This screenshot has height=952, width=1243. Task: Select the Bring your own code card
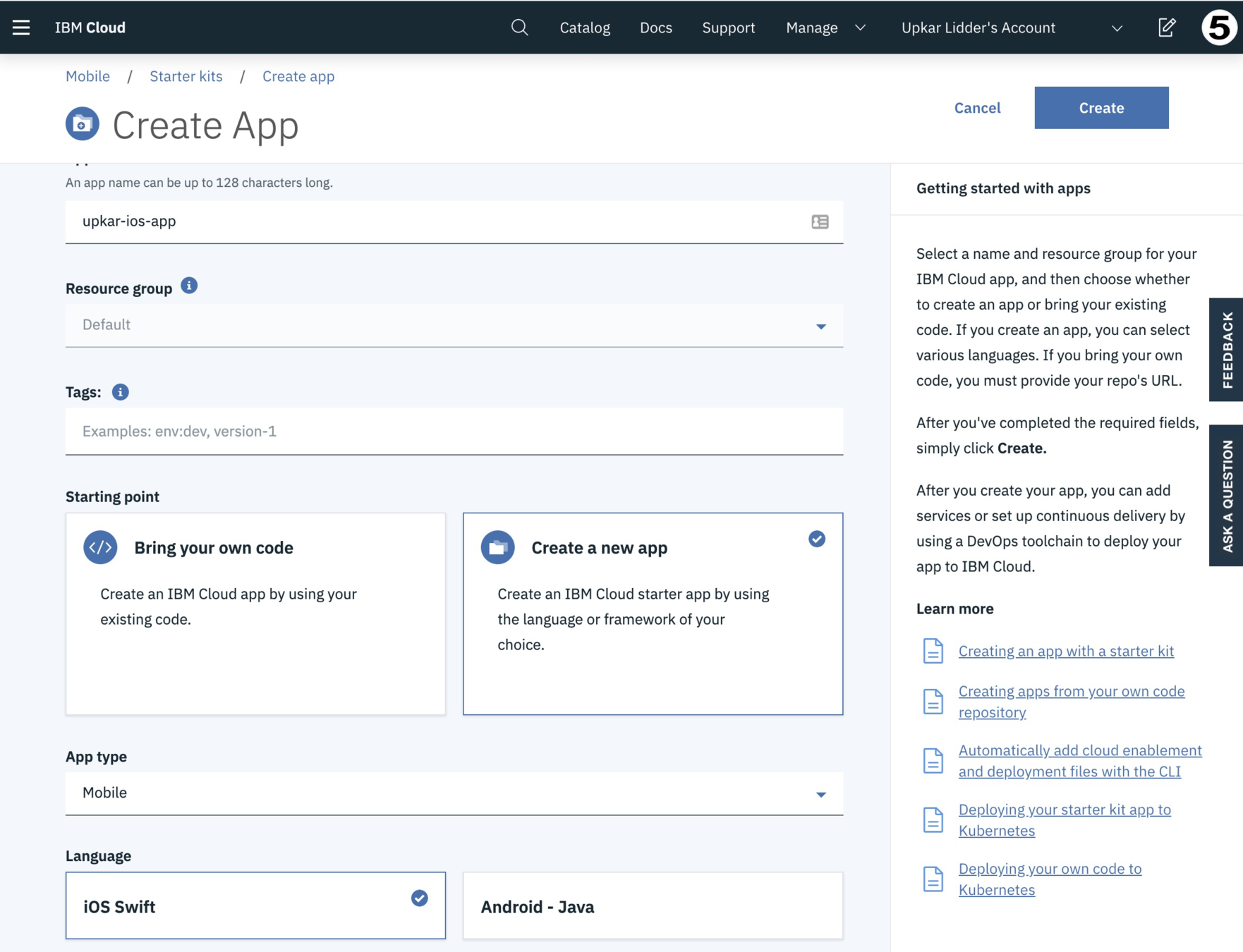click(255, 614)
